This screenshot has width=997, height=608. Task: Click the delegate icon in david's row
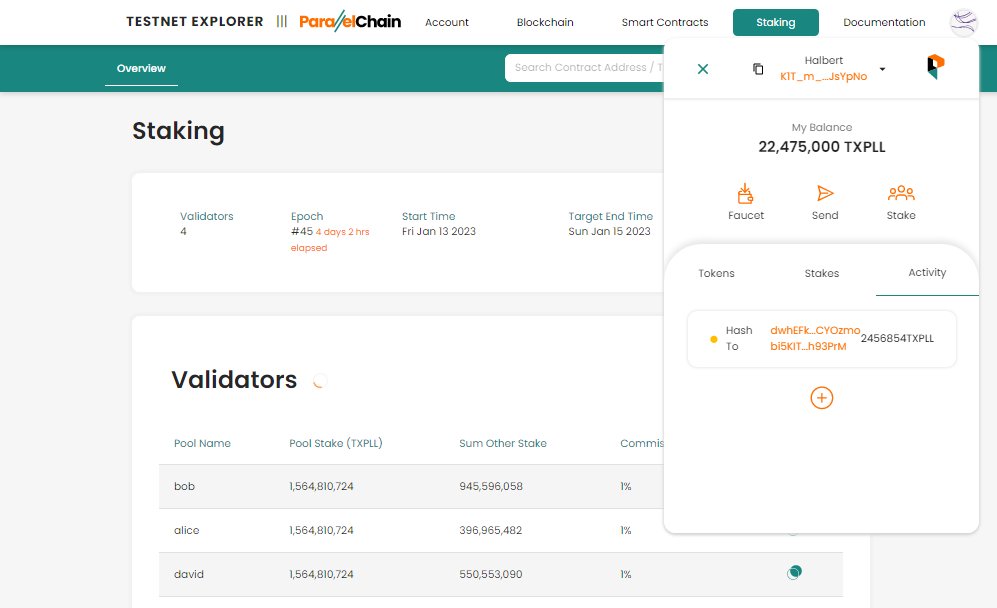[794, 572]
